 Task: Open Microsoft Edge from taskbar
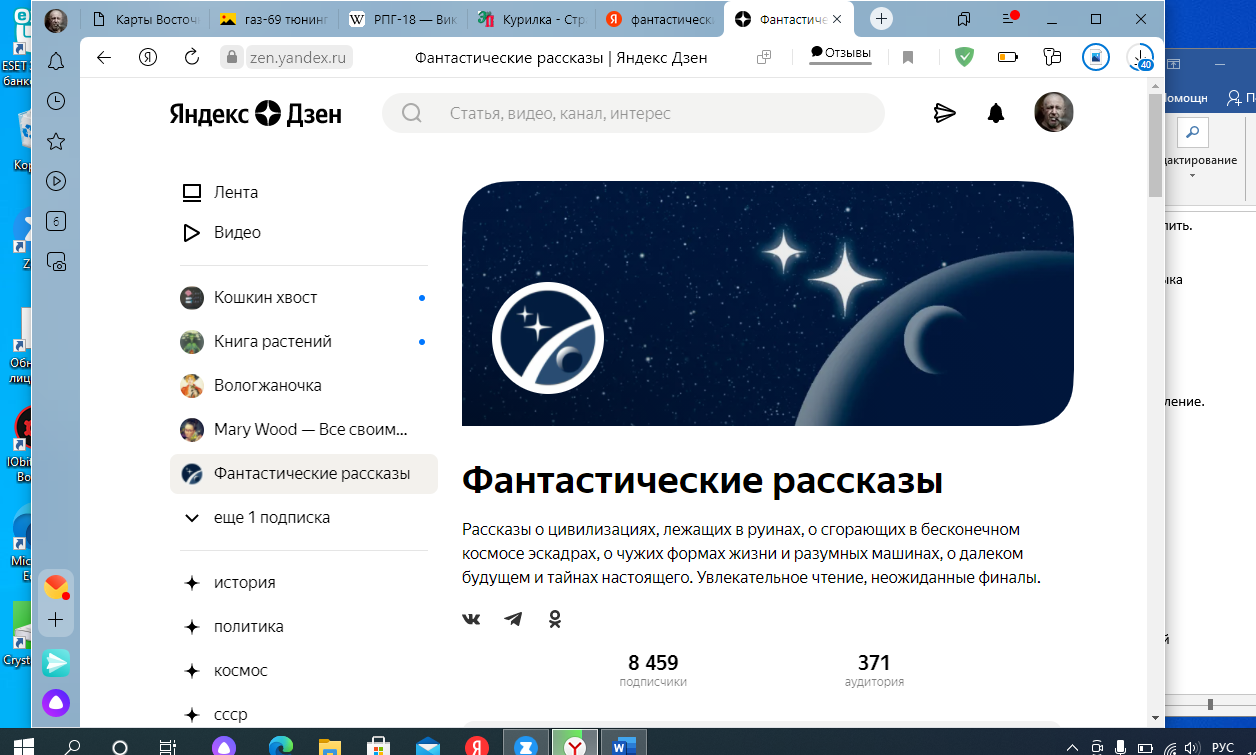point(281,747)
